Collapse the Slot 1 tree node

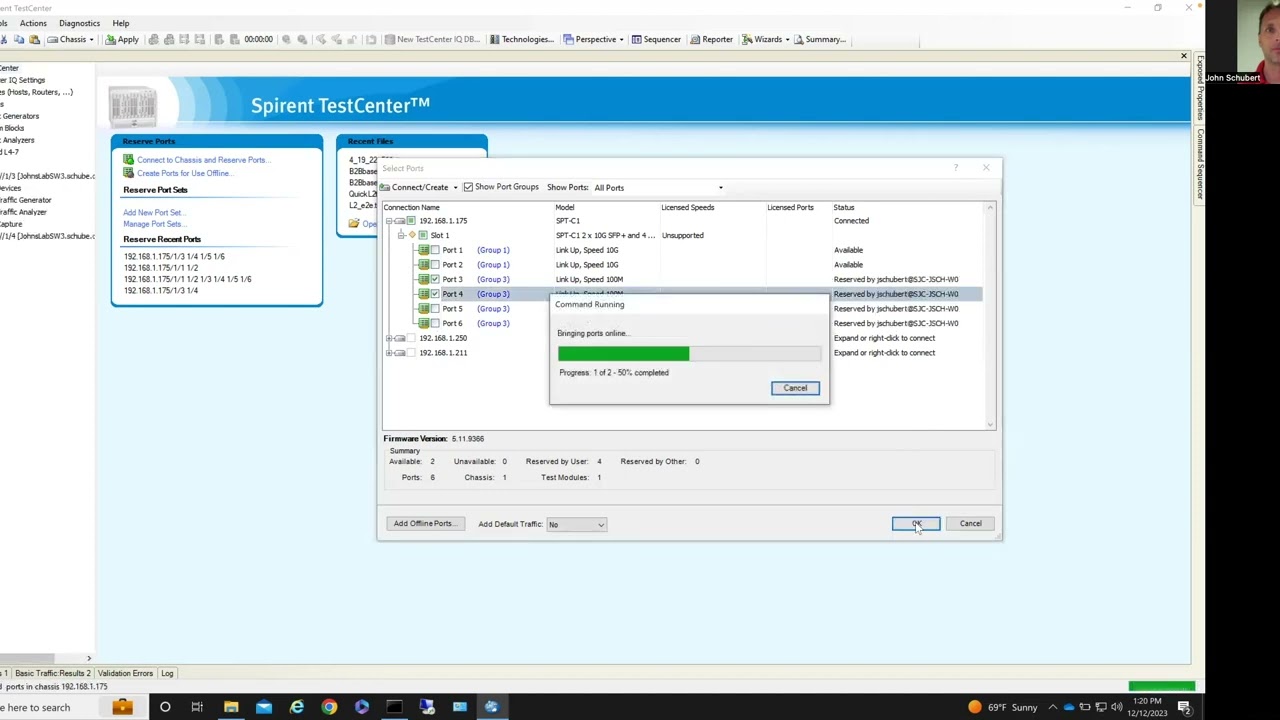click(x=401, y=235)
